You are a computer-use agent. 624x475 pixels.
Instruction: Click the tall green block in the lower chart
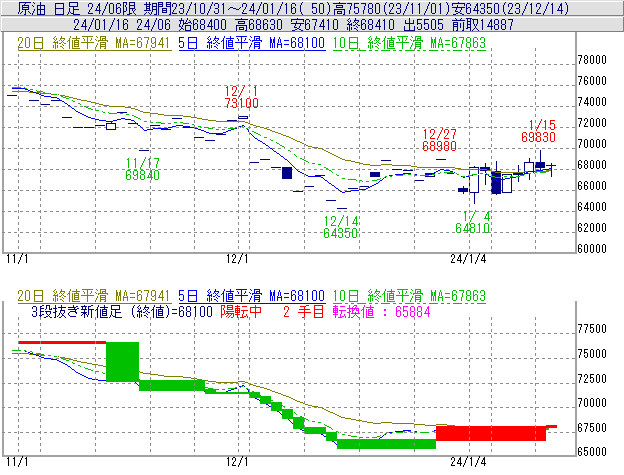(122, 362)
